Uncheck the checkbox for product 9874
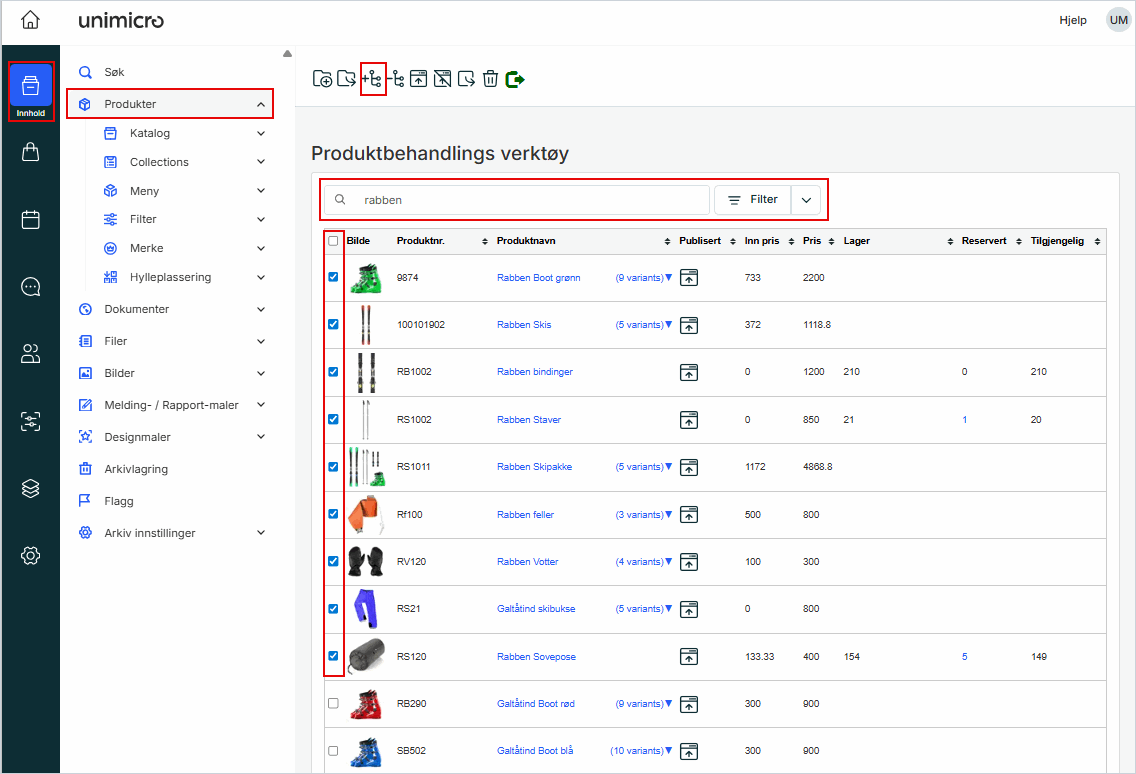This screenshot has height=774, width=1136. [x=333, y=277]
